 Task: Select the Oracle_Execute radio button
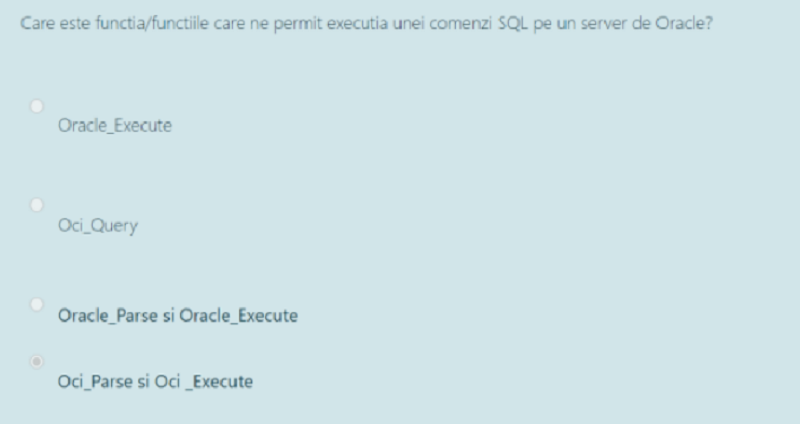pos(37,106)
